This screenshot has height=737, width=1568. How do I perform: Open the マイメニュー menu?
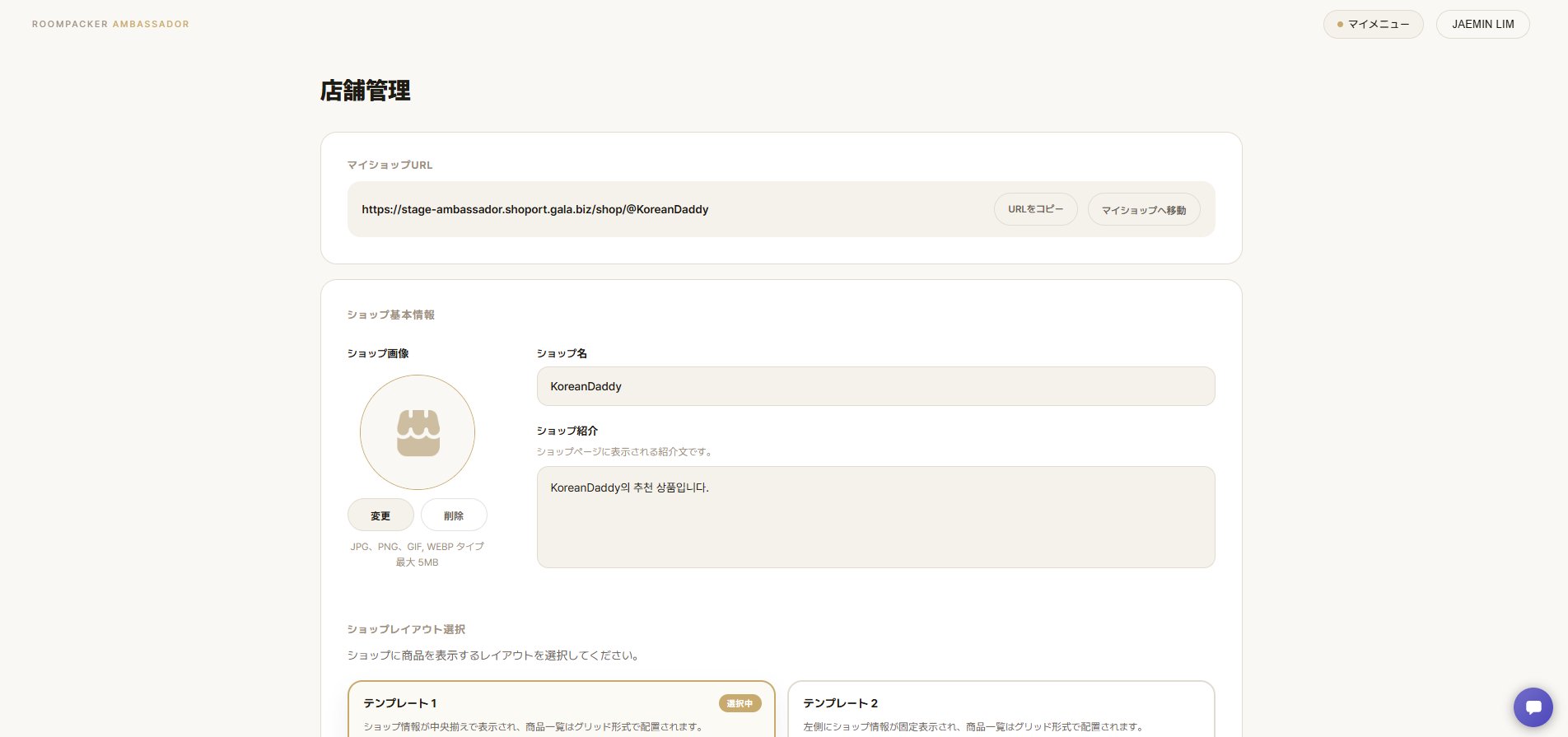1373,24
